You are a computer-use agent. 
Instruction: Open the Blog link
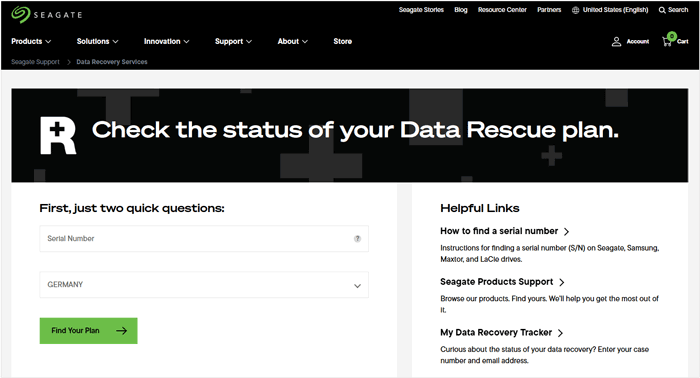click(x=461, y=10)
